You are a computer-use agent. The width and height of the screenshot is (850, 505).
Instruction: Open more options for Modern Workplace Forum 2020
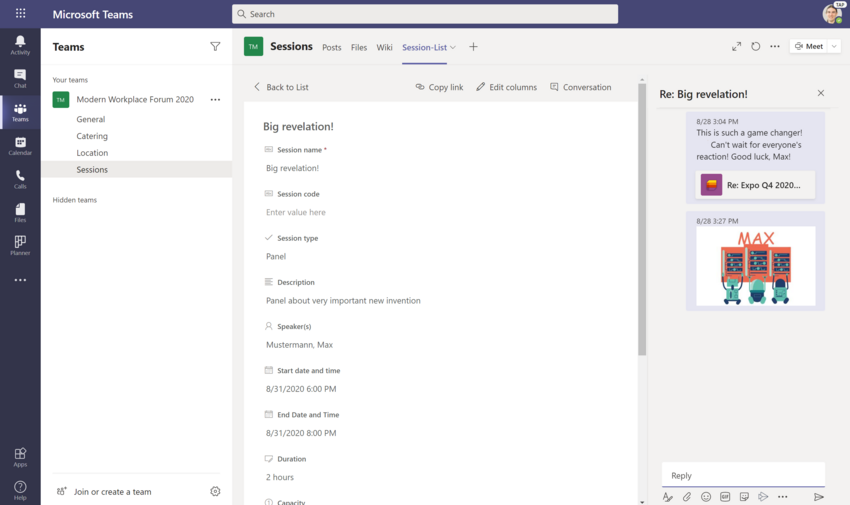[215, 100]
